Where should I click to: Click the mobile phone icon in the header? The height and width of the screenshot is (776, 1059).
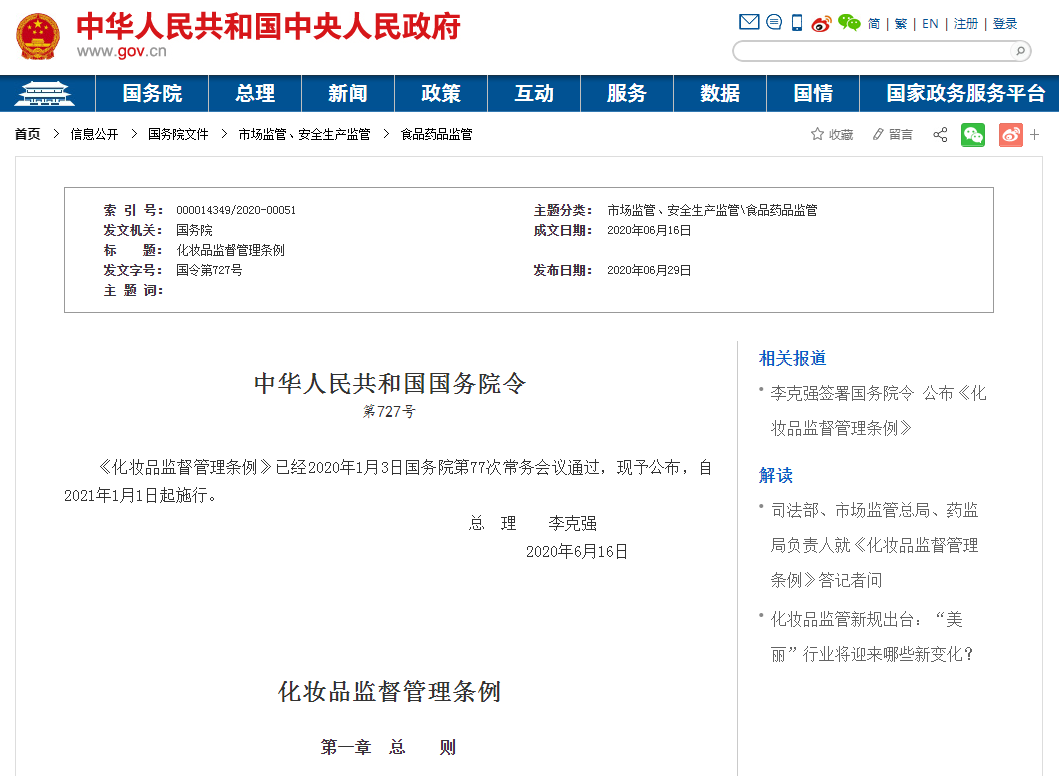797,22
